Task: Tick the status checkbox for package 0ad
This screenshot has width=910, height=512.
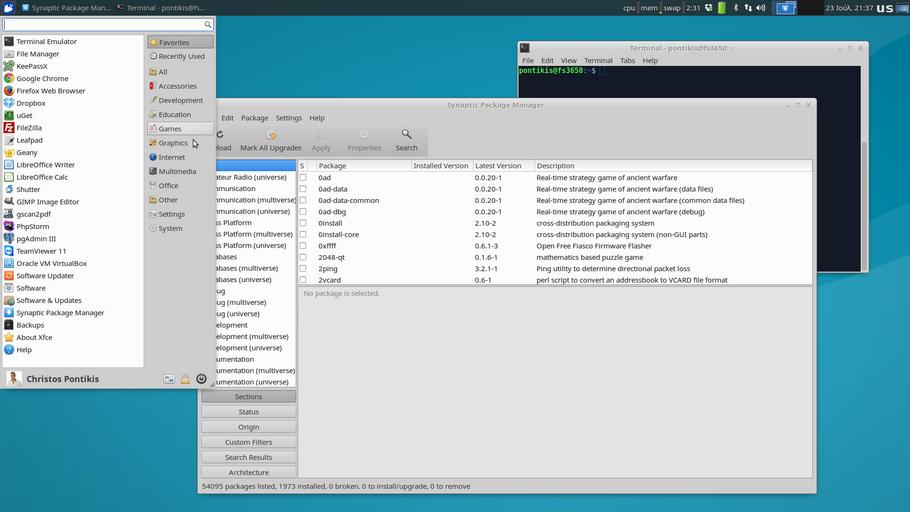Action: click(303, 177)
